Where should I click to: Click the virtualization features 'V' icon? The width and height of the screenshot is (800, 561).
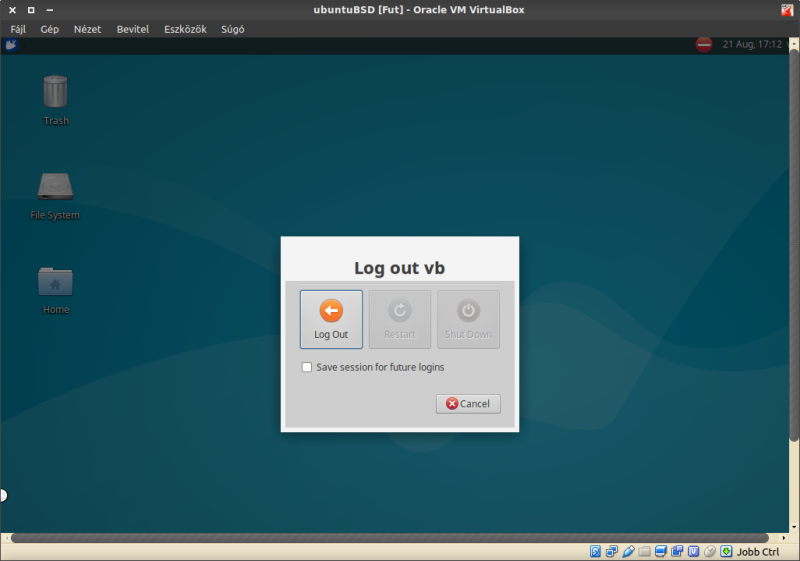tap(693, 551)
